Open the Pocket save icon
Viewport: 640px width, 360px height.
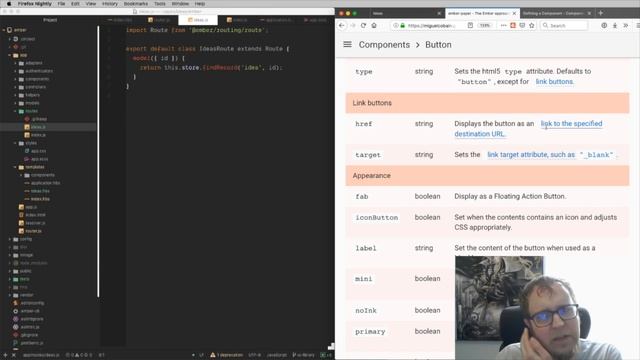coord(522,25)
